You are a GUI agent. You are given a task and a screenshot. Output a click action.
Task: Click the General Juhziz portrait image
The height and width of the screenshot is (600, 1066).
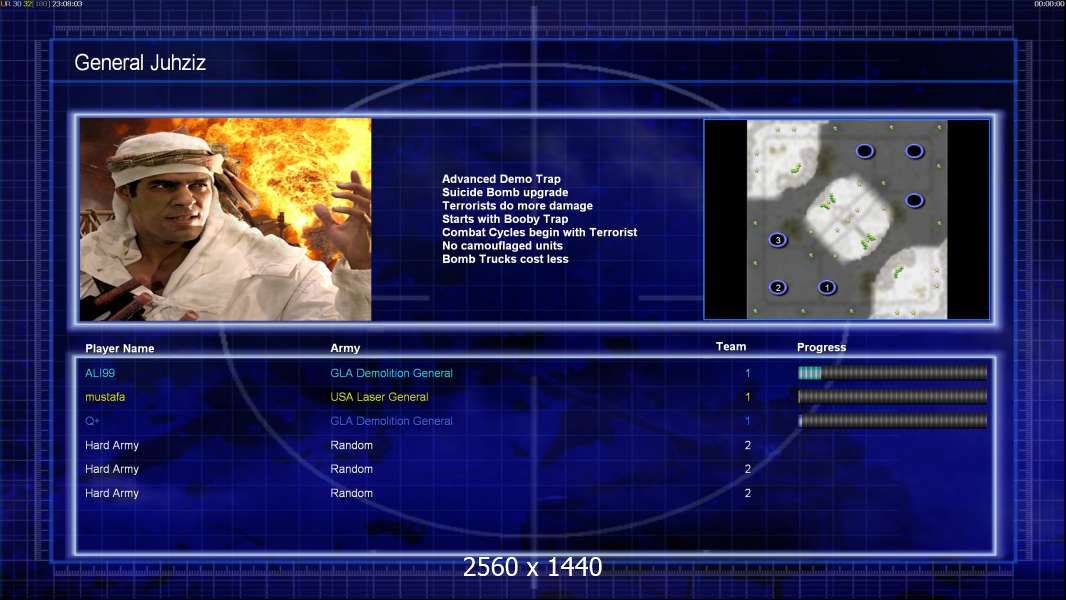226,219
